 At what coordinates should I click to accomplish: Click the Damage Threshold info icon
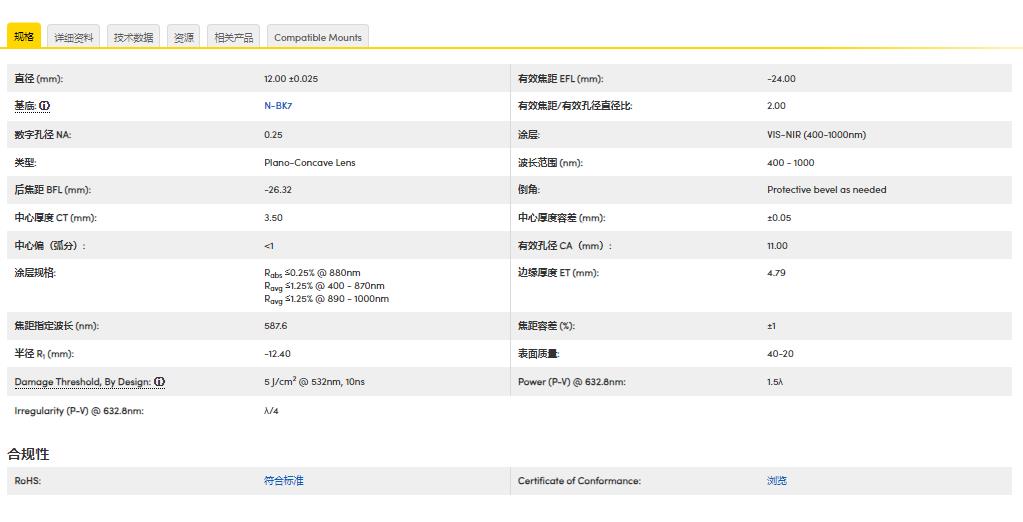pyautogui.click(x=160, y=382)
